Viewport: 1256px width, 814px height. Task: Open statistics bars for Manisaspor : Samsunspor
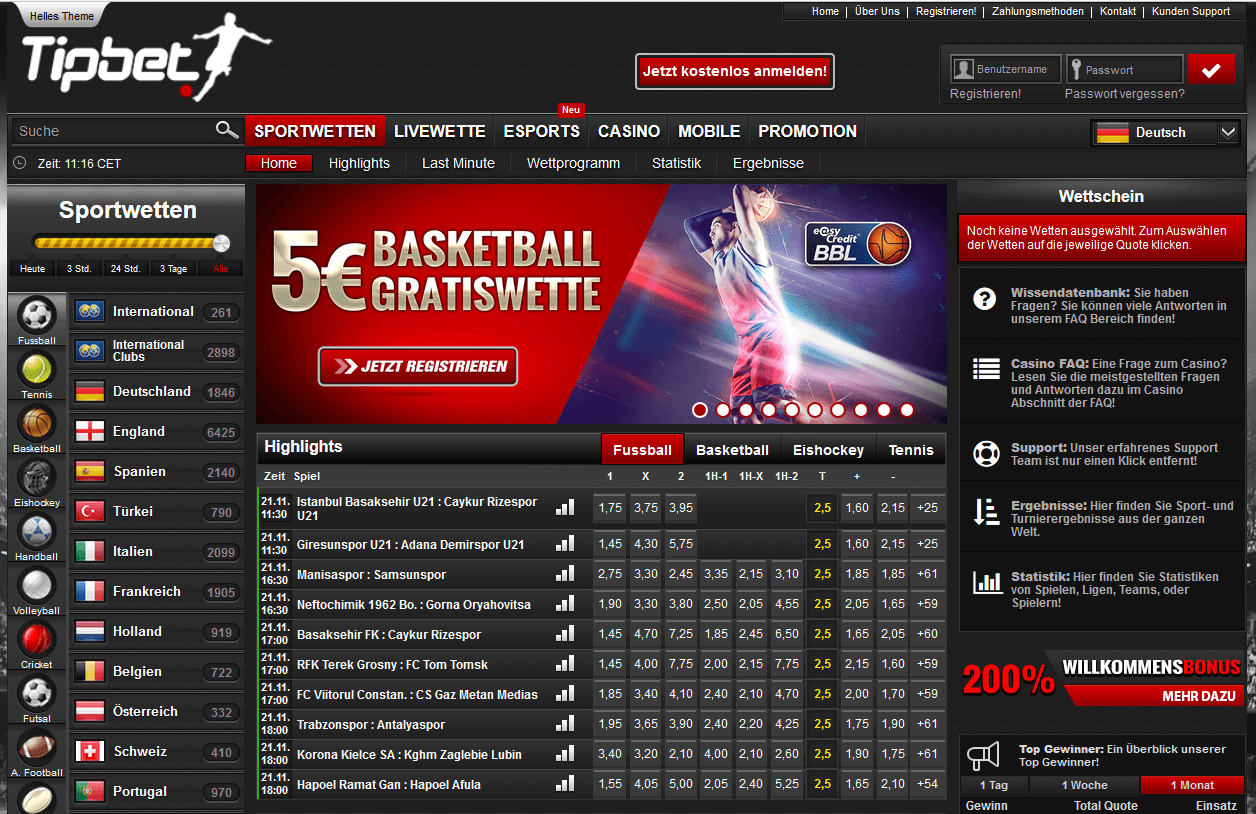point(566,574)
